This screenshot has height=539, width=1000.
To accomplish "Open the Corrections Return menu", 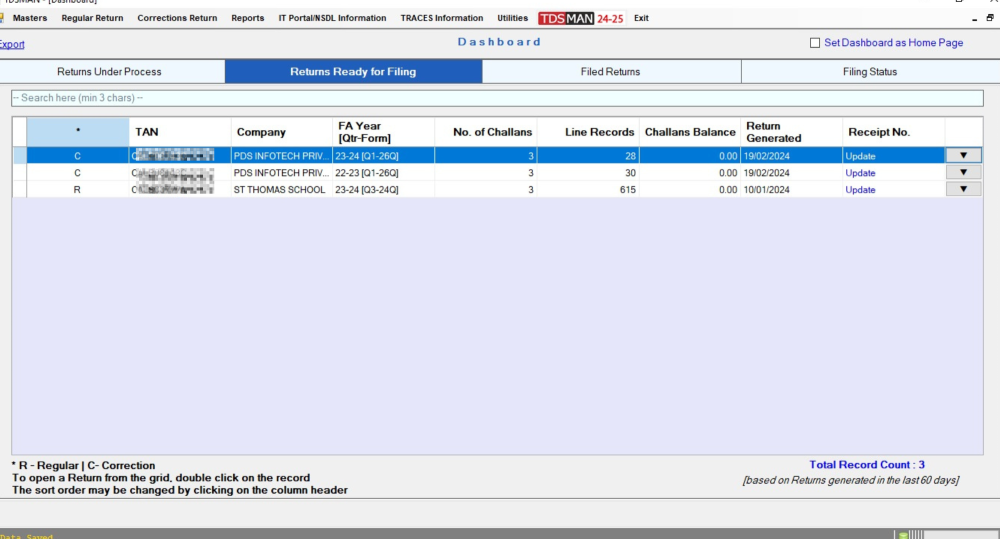I will 177,18.
